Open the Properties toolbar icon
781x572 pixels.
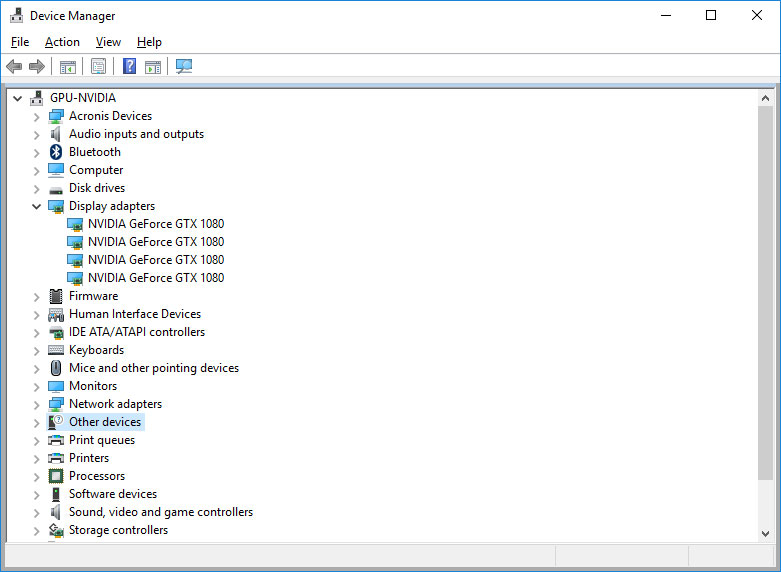pos(99,66)
